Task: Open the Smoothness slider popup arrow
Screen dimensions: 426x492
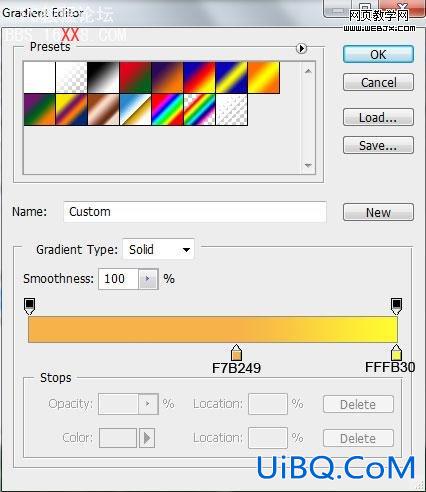Action: (148, 279)
